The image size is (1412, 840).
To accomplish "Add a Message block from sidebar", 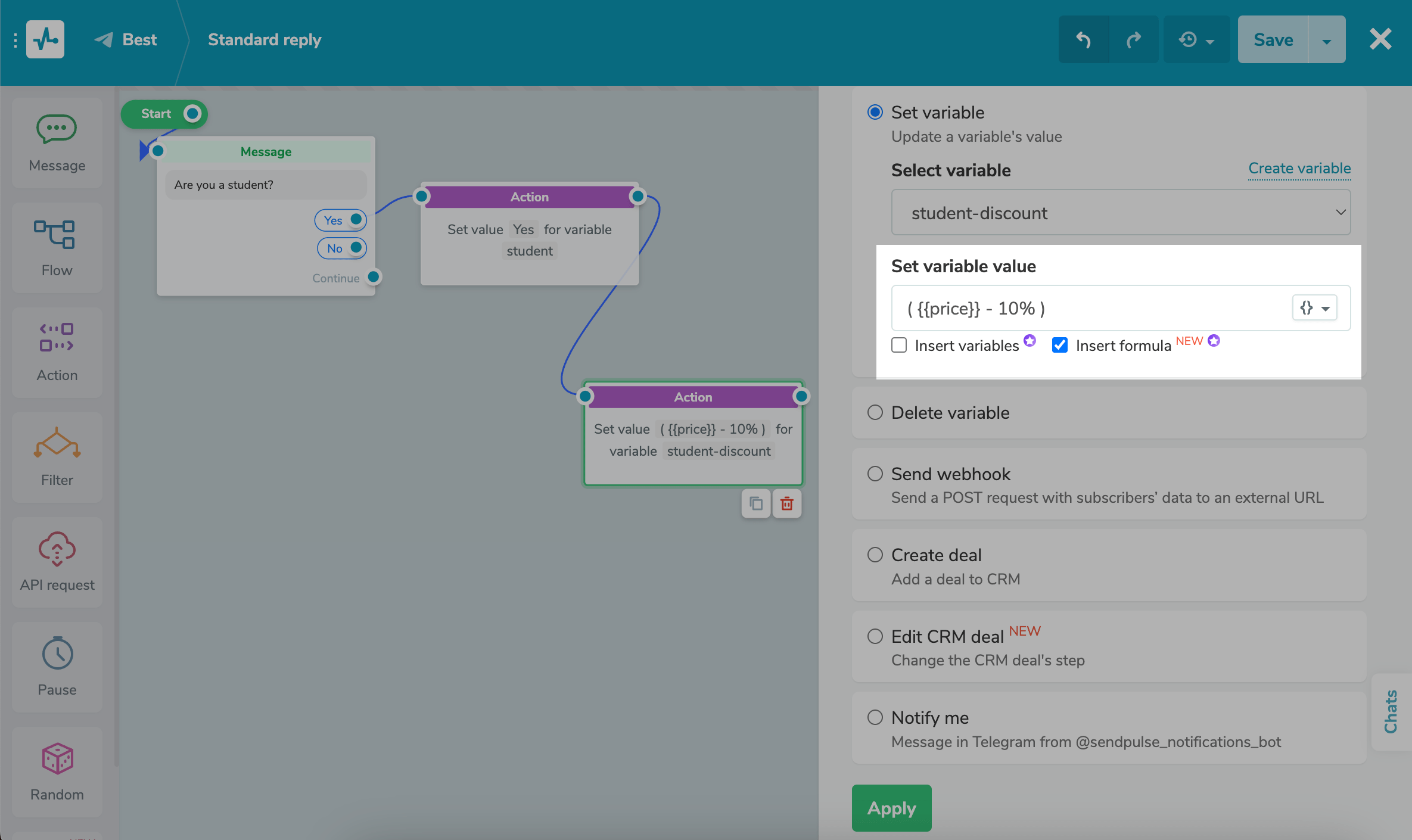I will [x=57, y=143].
